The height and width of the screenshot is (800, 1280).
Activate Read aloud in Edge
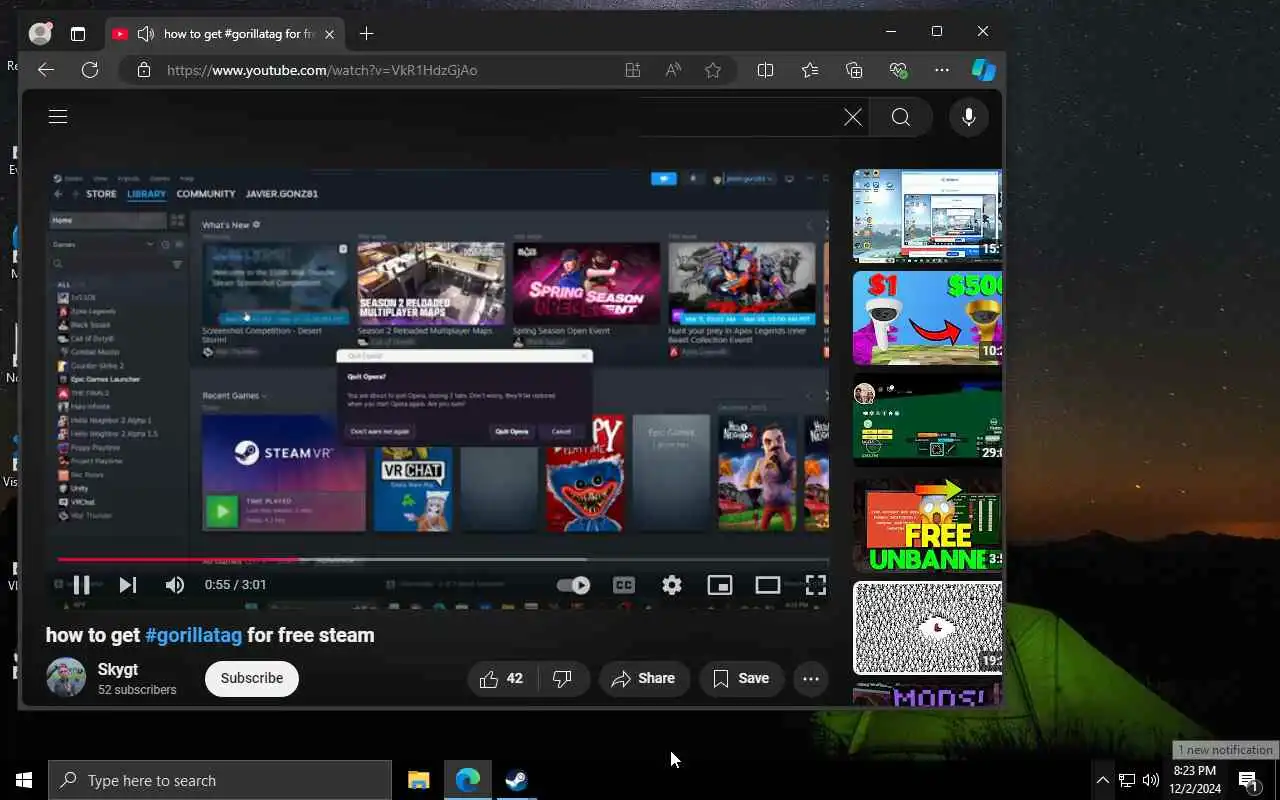pos(673,70)
